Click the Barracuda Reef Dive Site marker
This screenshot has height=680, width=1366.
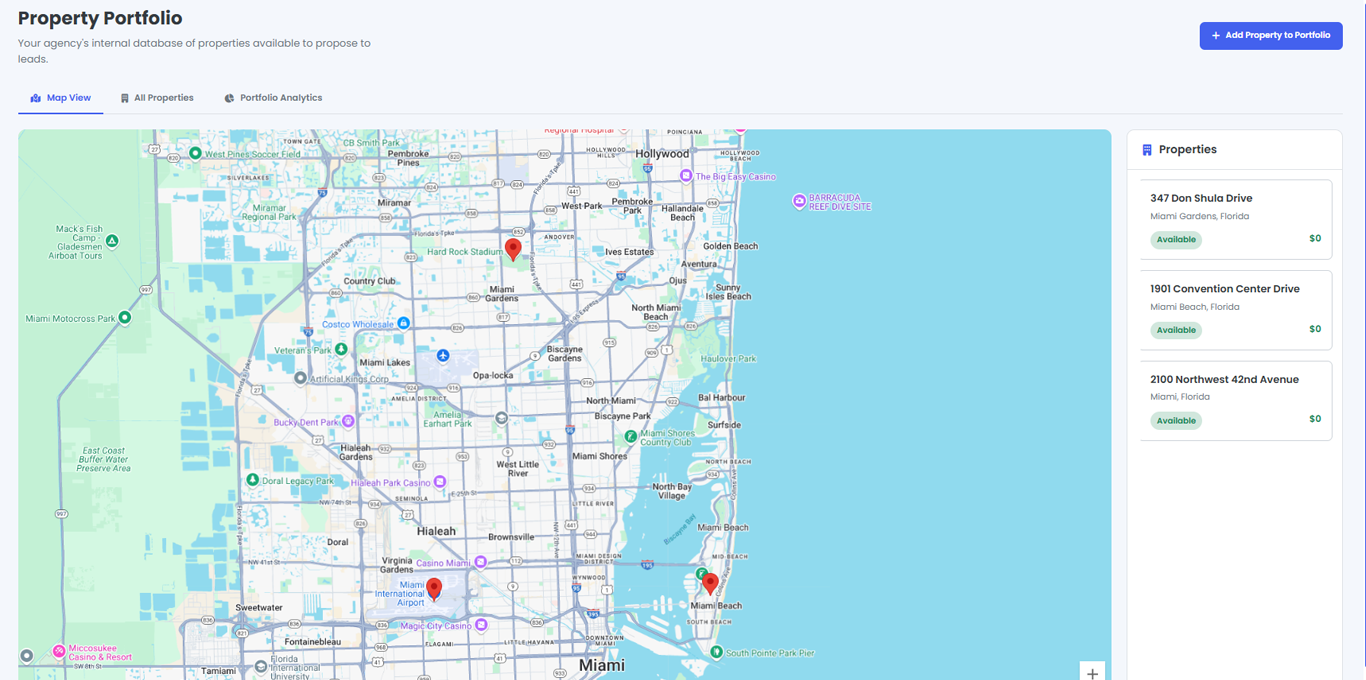coord(799,201)
